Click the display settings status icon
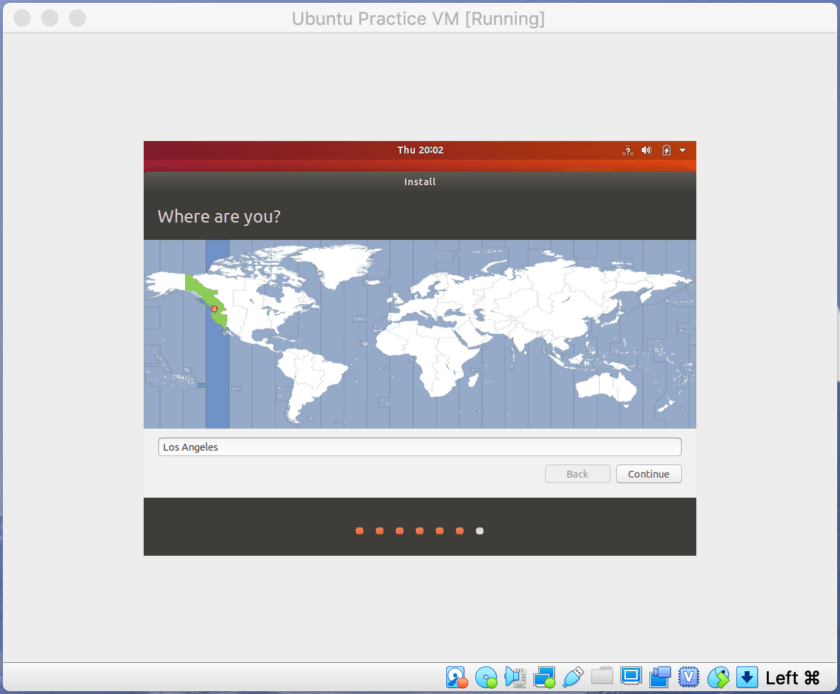Screen dimensions: 840x694 [x=631, y=676]
